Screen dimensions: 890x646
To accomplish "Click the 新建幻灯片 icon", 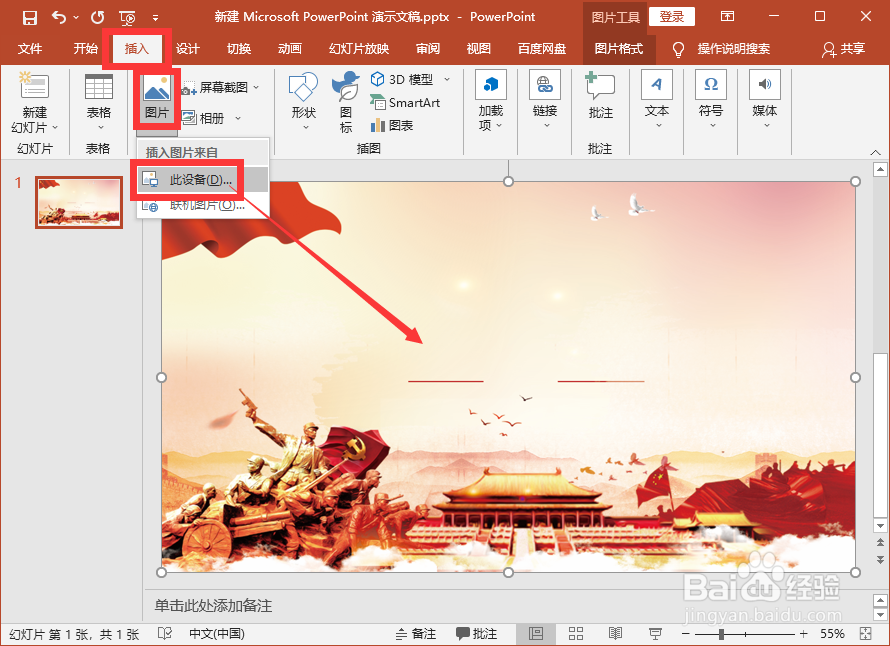I will [34, 85].
